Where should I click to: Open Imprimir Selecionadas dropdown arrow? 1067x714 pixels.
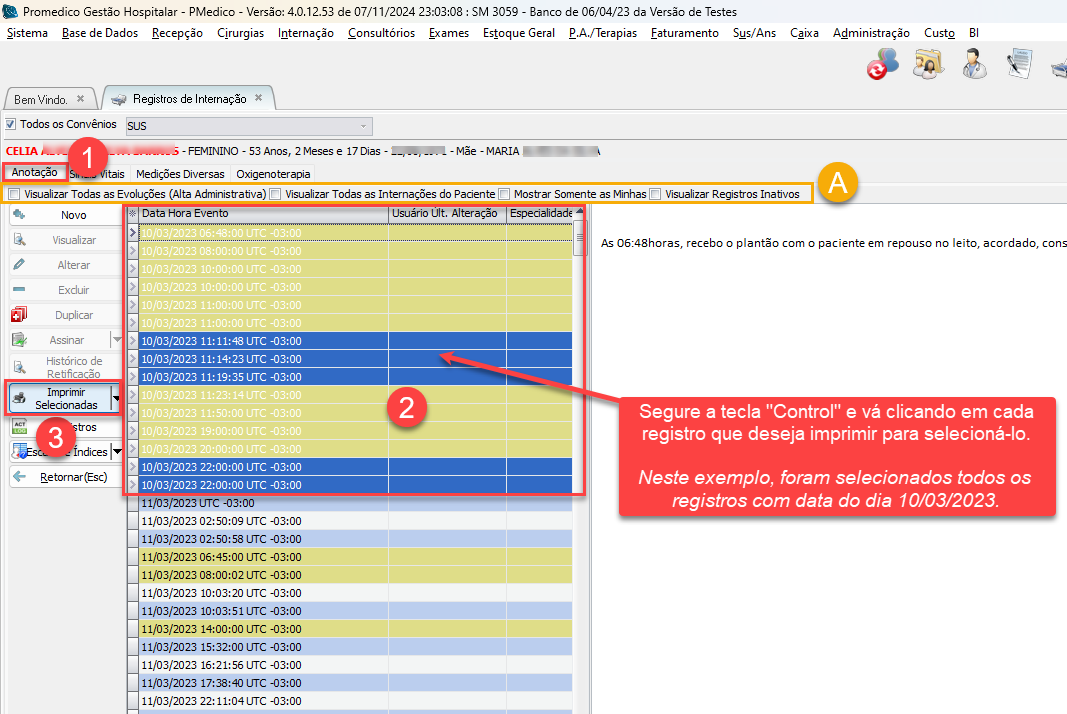117,398
